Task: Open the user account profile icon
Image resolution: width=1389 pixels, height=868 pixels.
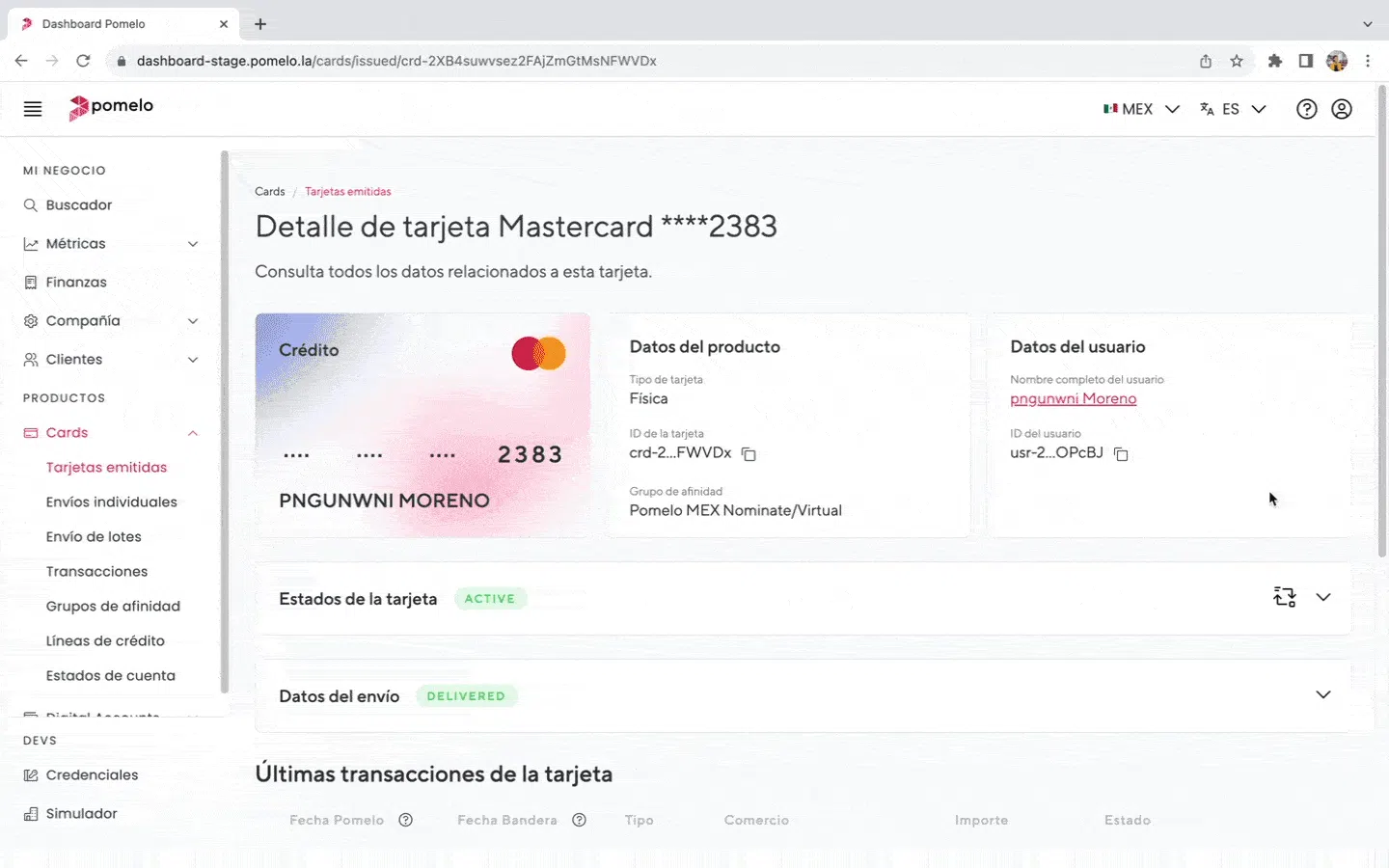Action: pyautogui.click(x=1342, y=109)
